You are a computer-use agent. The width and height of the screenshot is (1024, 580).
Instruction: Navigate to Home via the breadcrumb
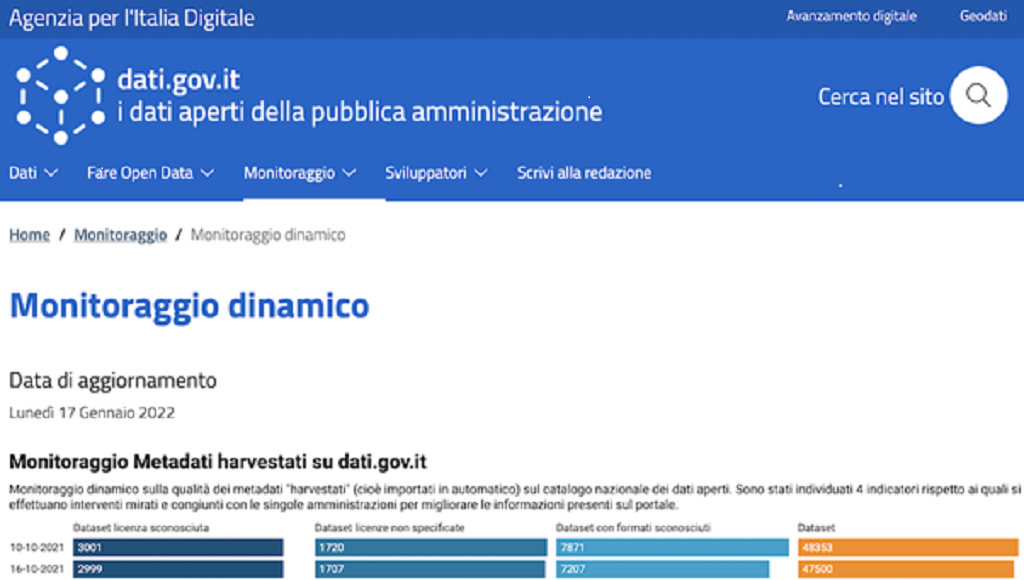29,234
